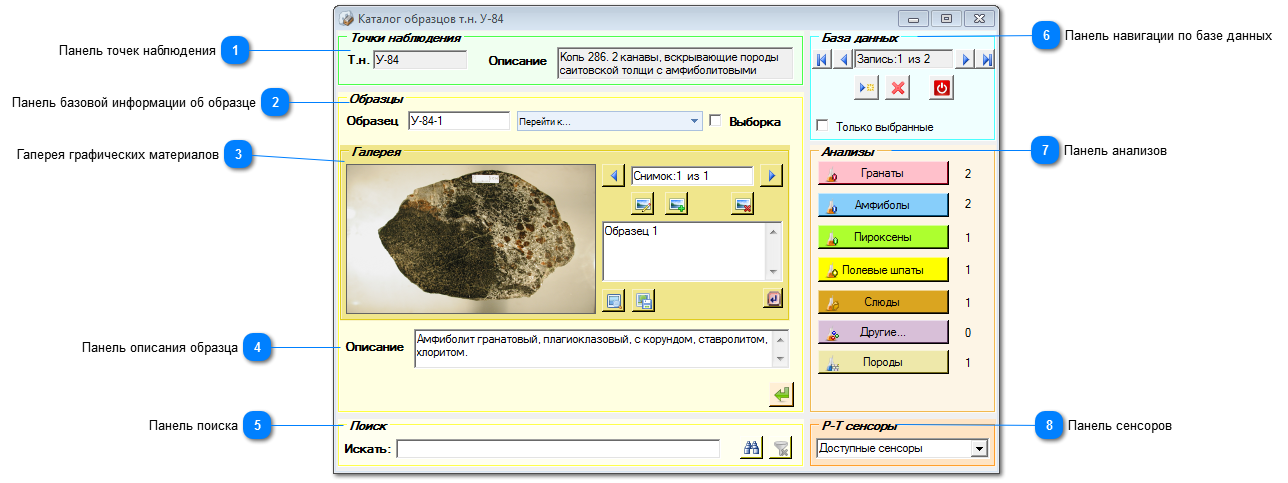Click the rock sample thumbnail

tap(470, 238)
